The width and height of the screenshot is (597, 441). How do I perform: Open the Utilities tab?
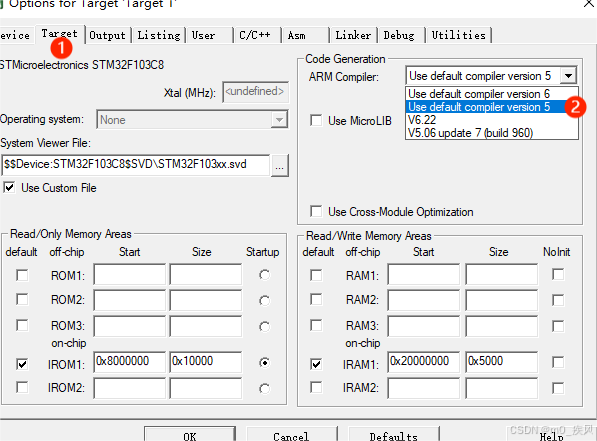(x=459, y=35)
